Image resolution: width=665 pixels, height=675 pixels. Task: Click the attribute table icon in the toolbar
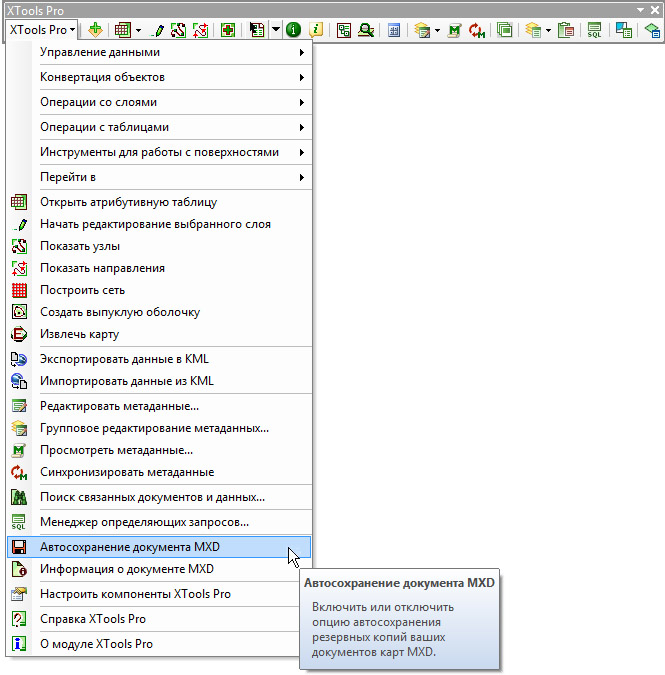click(123, 30)
